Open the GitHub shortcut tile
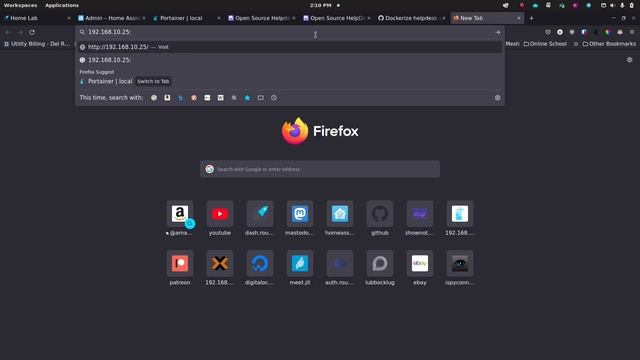This screenshot has width=640, height=360. [380, 214]
